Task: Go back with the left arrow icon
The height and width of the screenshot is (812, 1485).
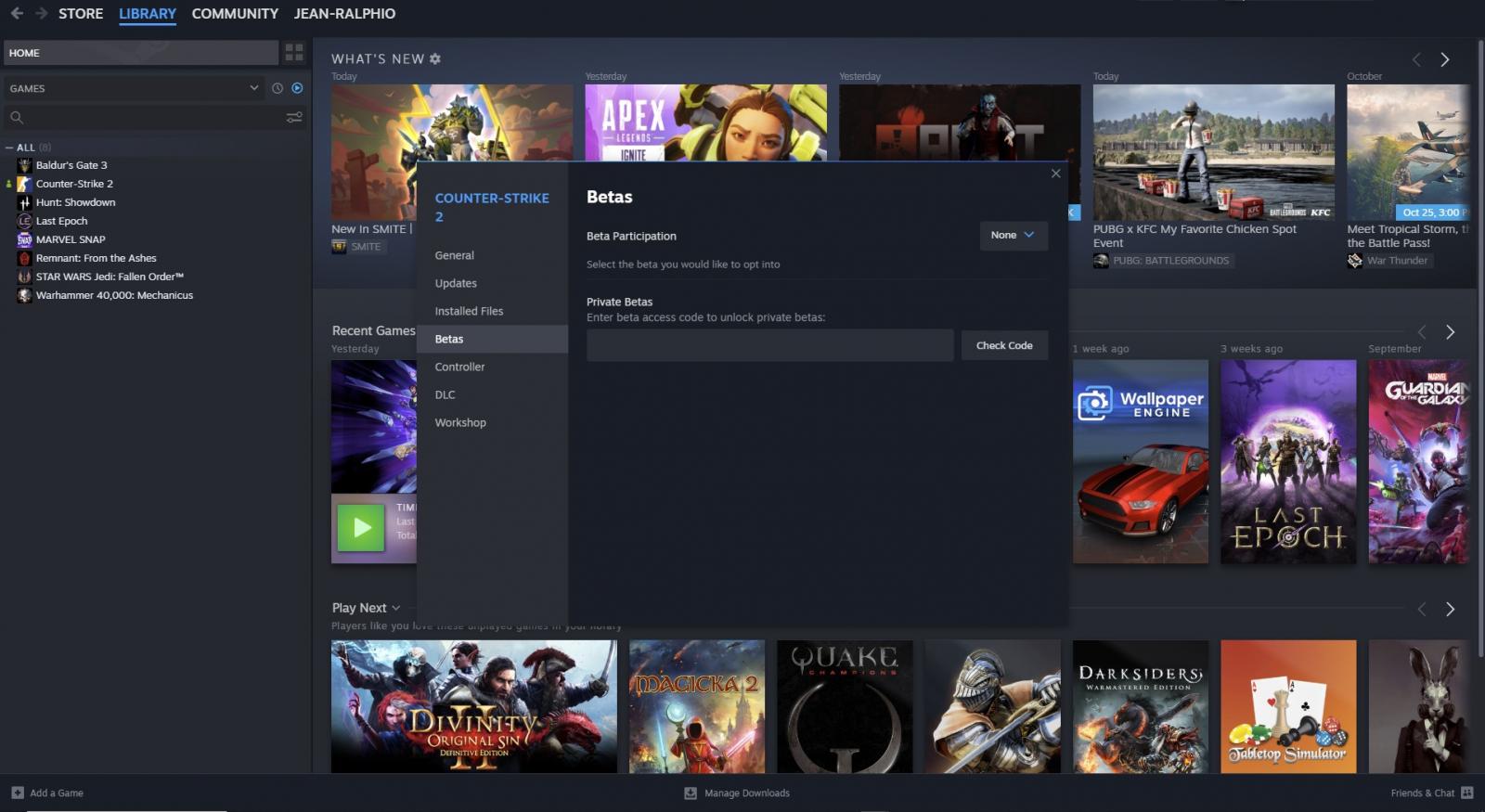Action: (17, 13)
